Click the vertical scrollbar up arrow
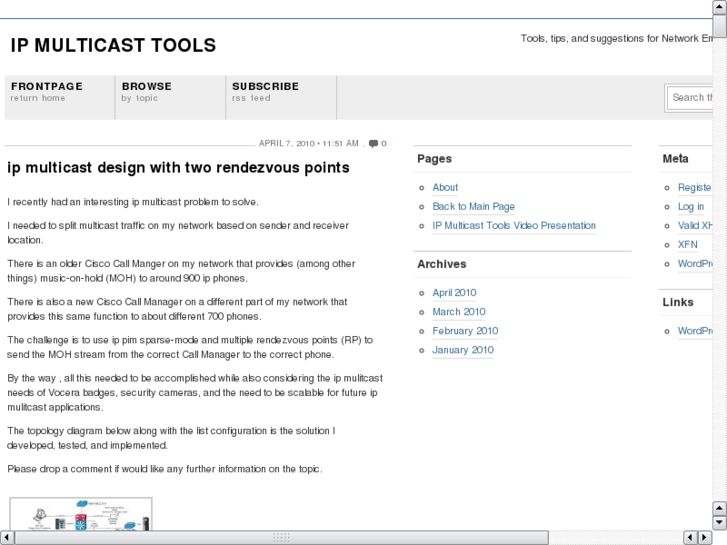Viewport: 727px width, 545px height. point(719,7)
